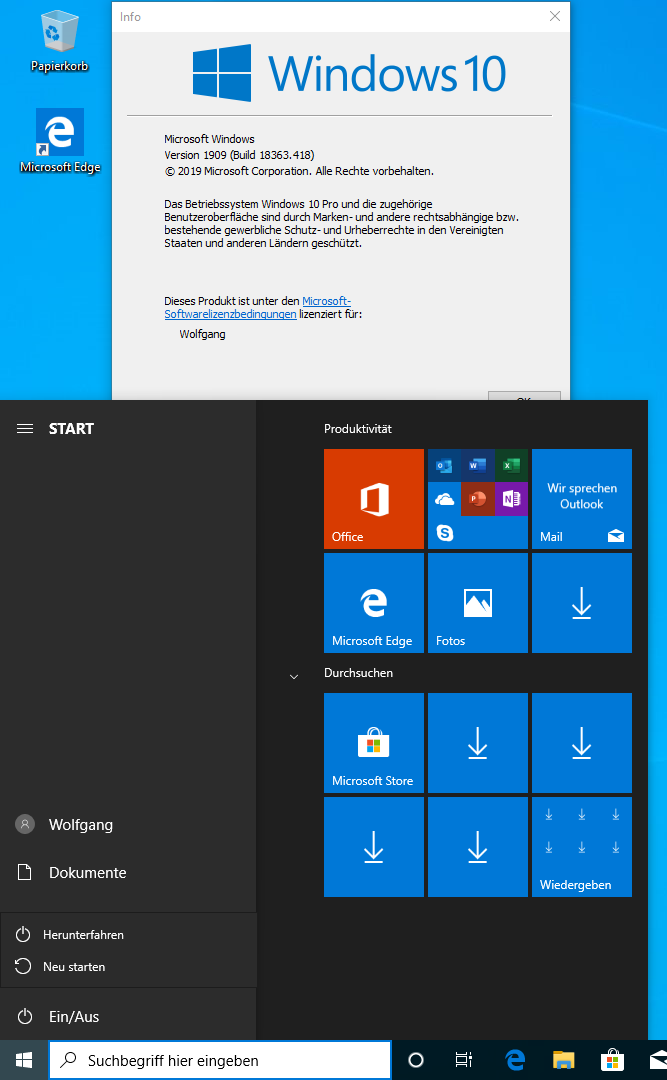
Task: Click the download tile directly above Wiedergeben
Action: tap(582, 742)
